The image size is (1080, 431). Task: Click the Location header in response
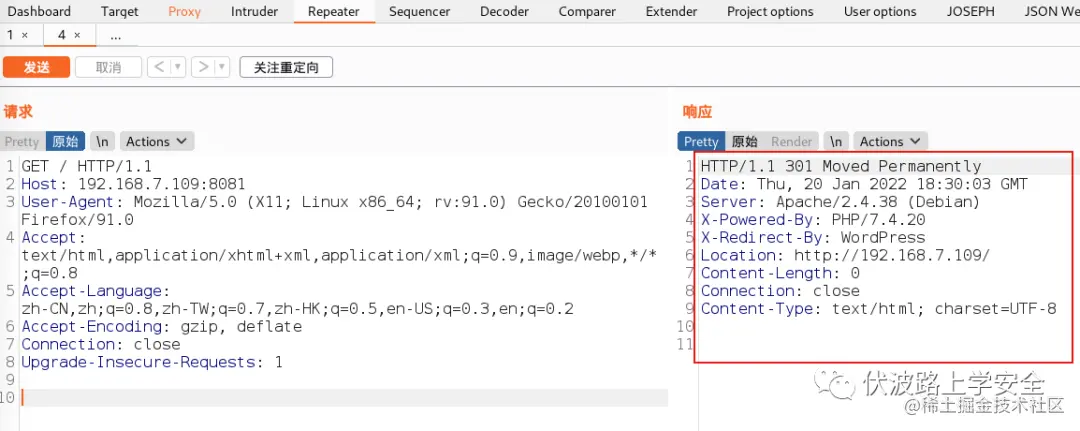click(845, 255)
